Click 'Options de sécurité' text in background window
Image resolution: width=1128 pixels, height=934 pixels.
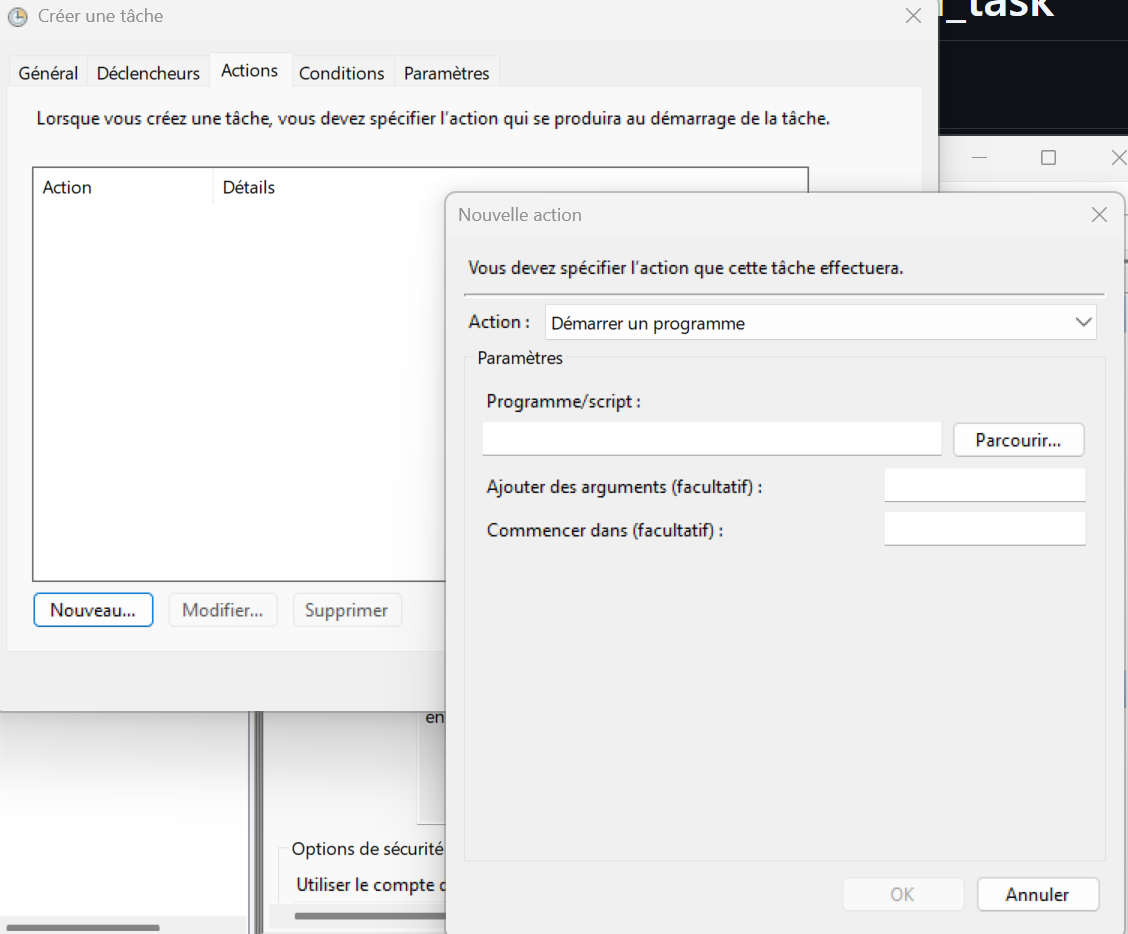pos(368,848)
